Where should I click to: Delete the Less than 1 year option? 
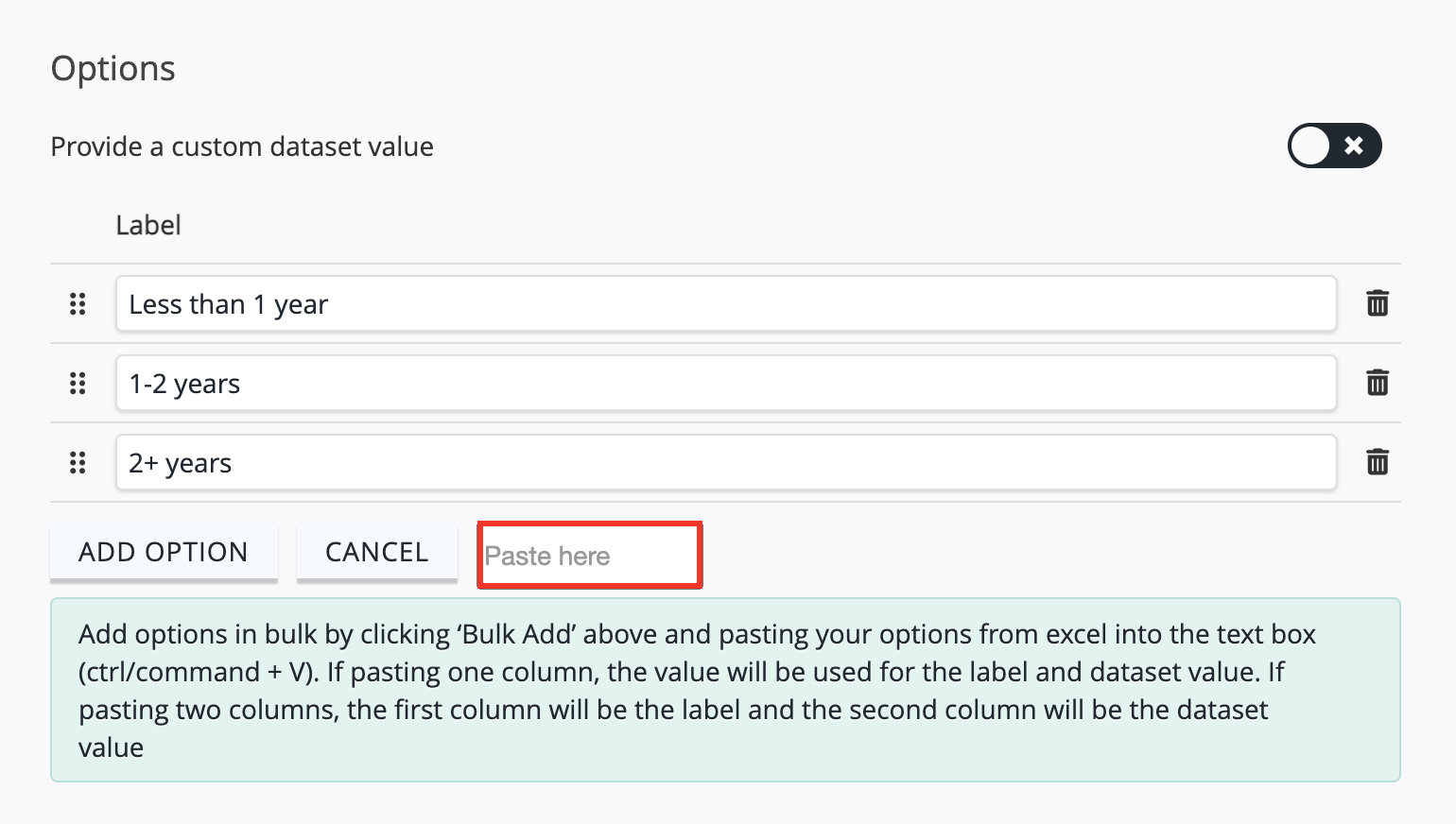coord(1378,303)
